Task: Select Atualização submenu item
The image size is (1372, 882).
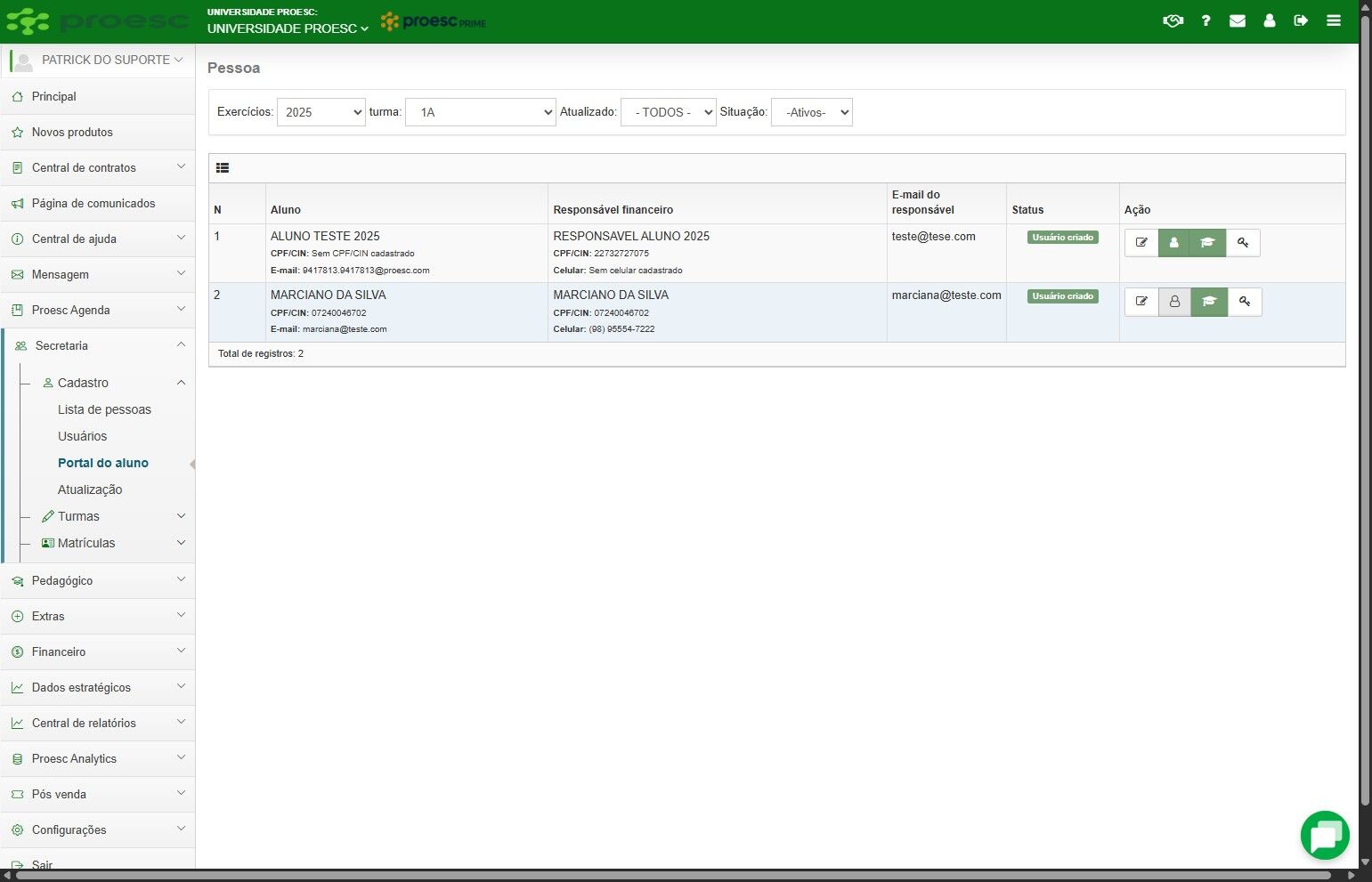Action: [90, 490]
